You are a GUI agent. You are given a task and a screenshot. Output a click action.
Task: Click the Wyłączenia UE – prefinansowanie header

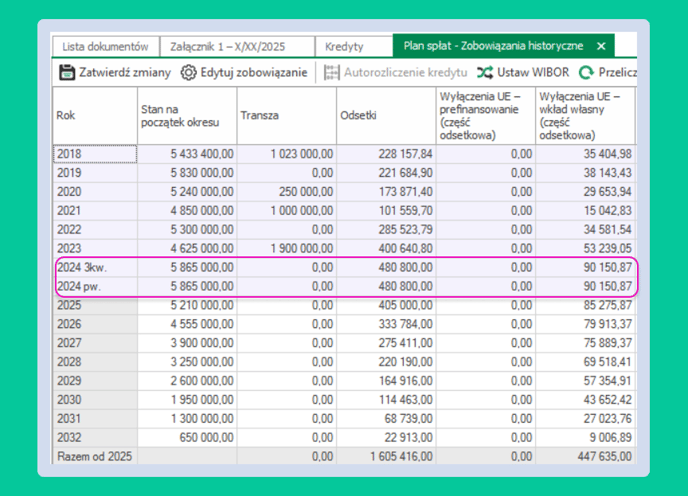pos(486,115)
